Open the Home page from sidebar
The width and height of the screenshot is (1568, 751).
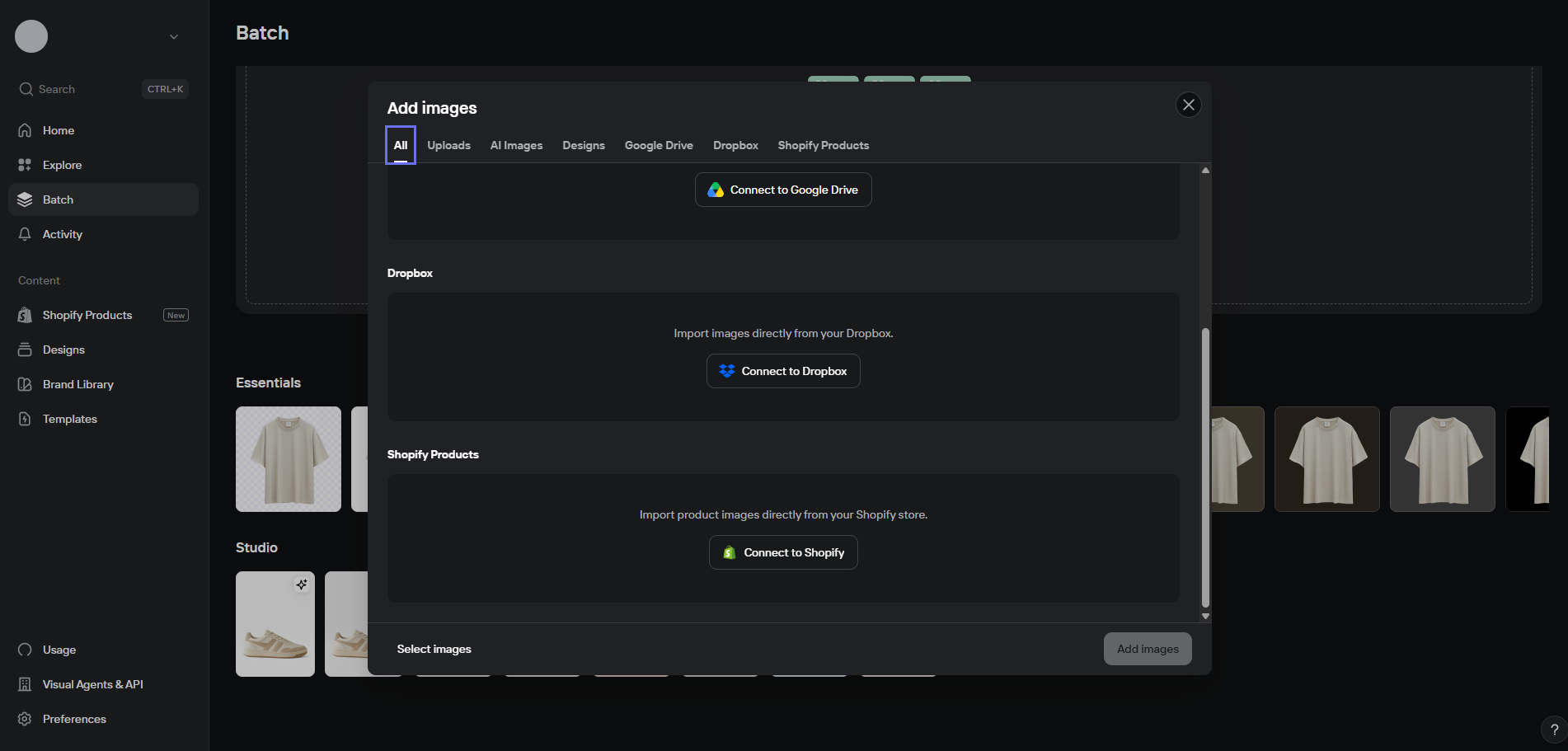point(103,130)
